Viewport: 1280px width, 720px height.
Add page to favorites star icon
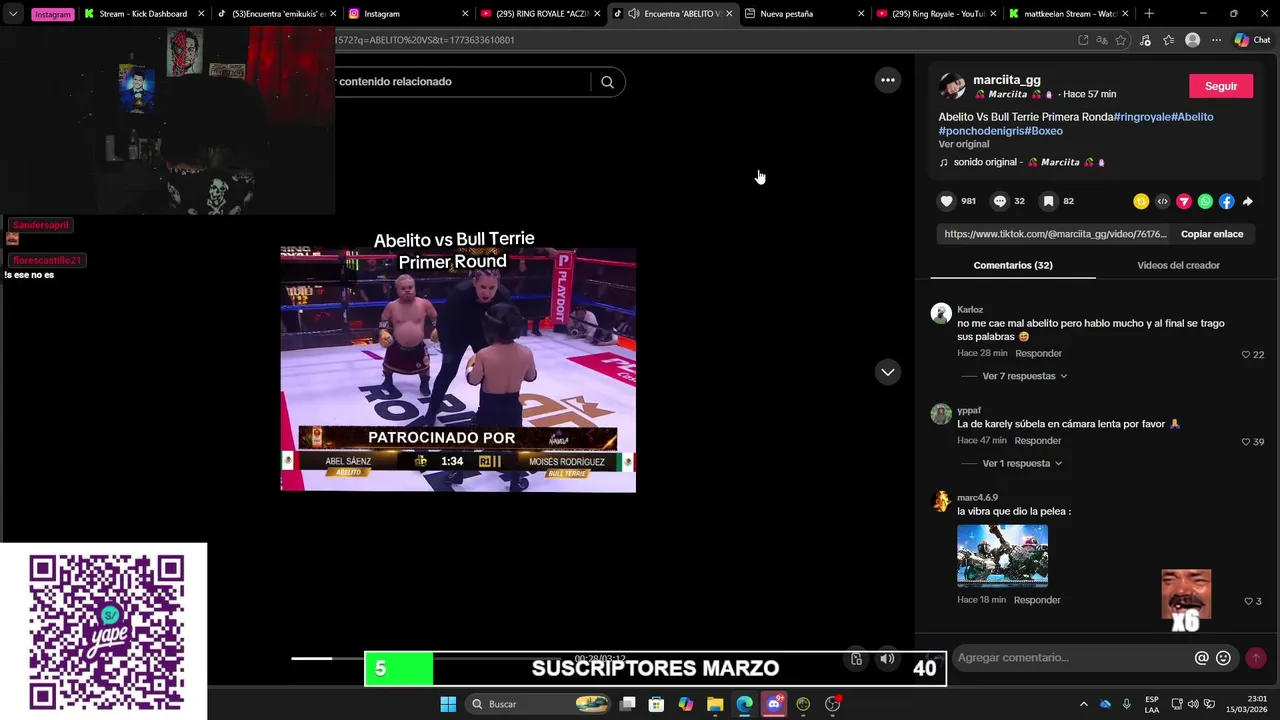point(1120,40)
